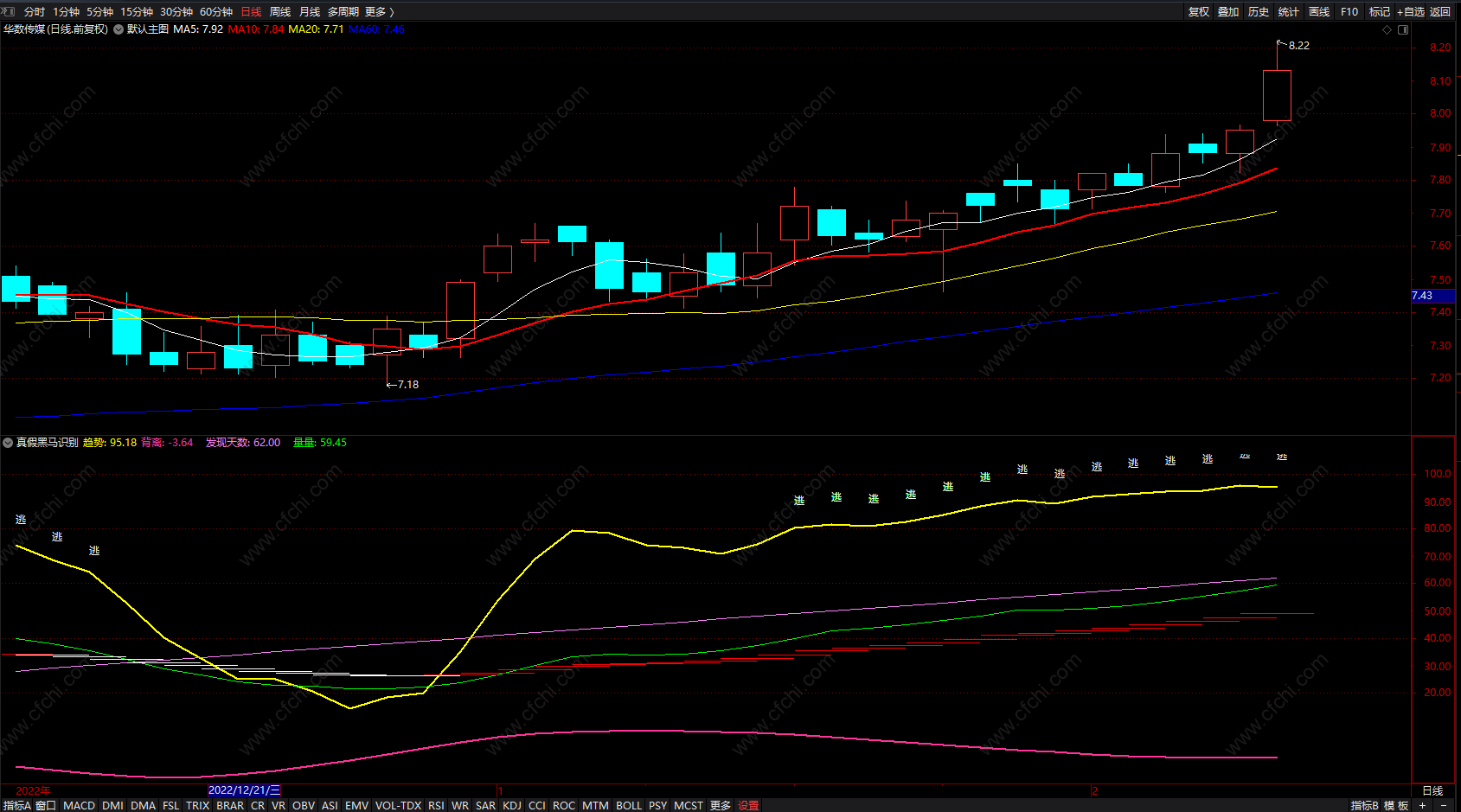Open the 默认主图 indicator dropdown arrow
Screen dimensions: 1461x812
tap(119, 29)
